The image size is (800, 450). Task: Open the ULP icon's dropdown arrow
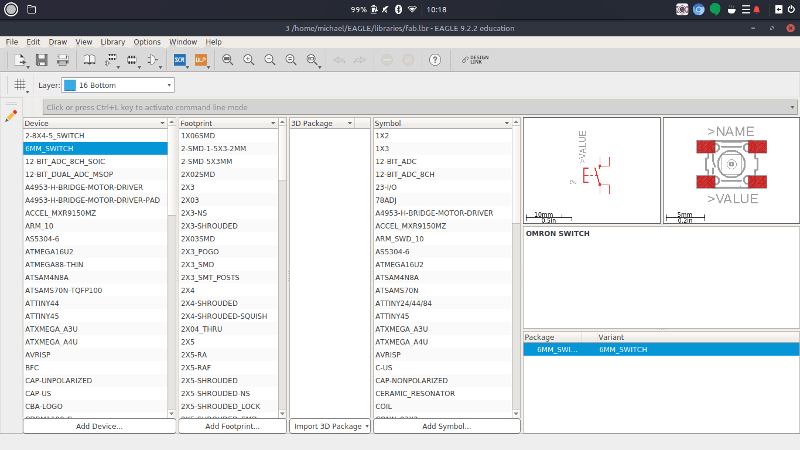[209, 66]
